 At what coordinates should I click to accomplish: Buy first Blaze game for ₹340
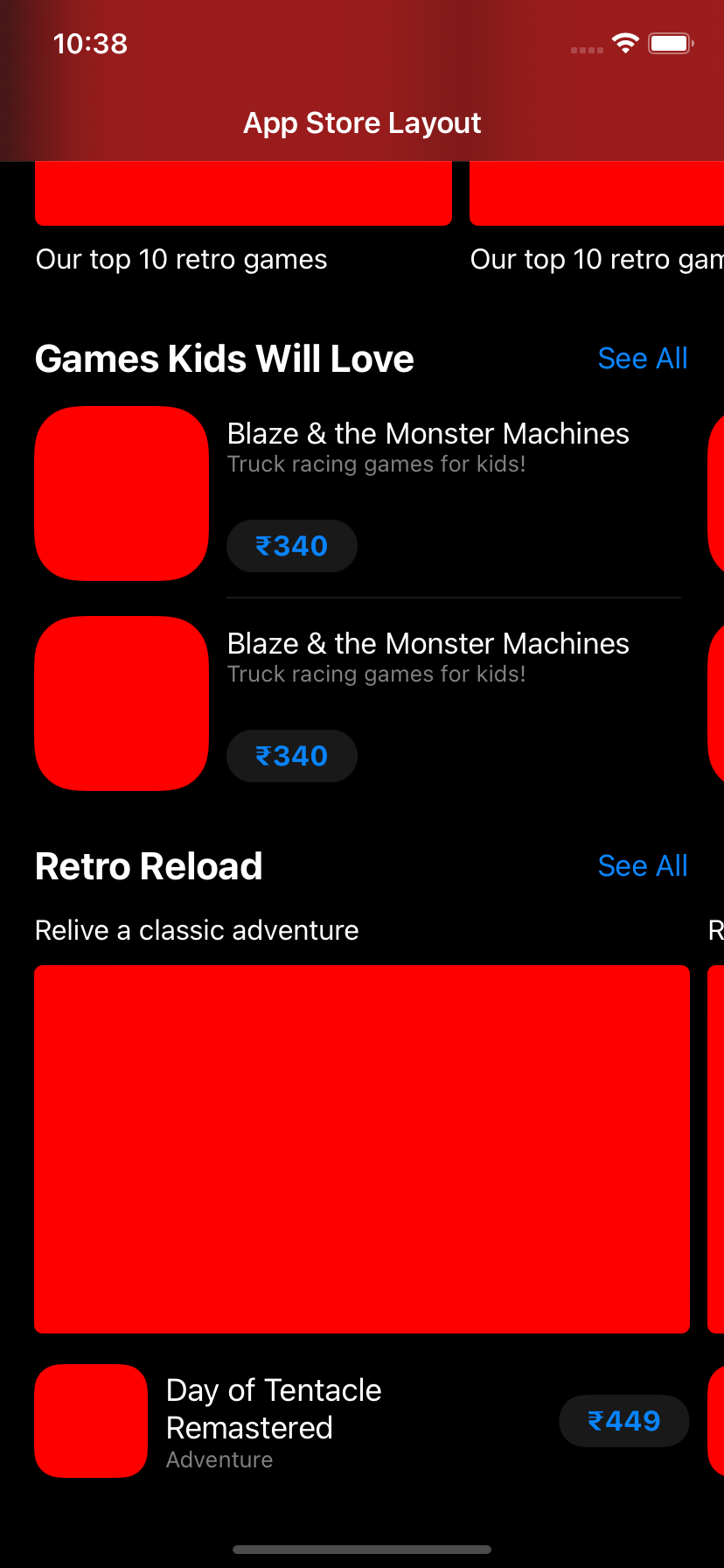(x=292, y=546)
